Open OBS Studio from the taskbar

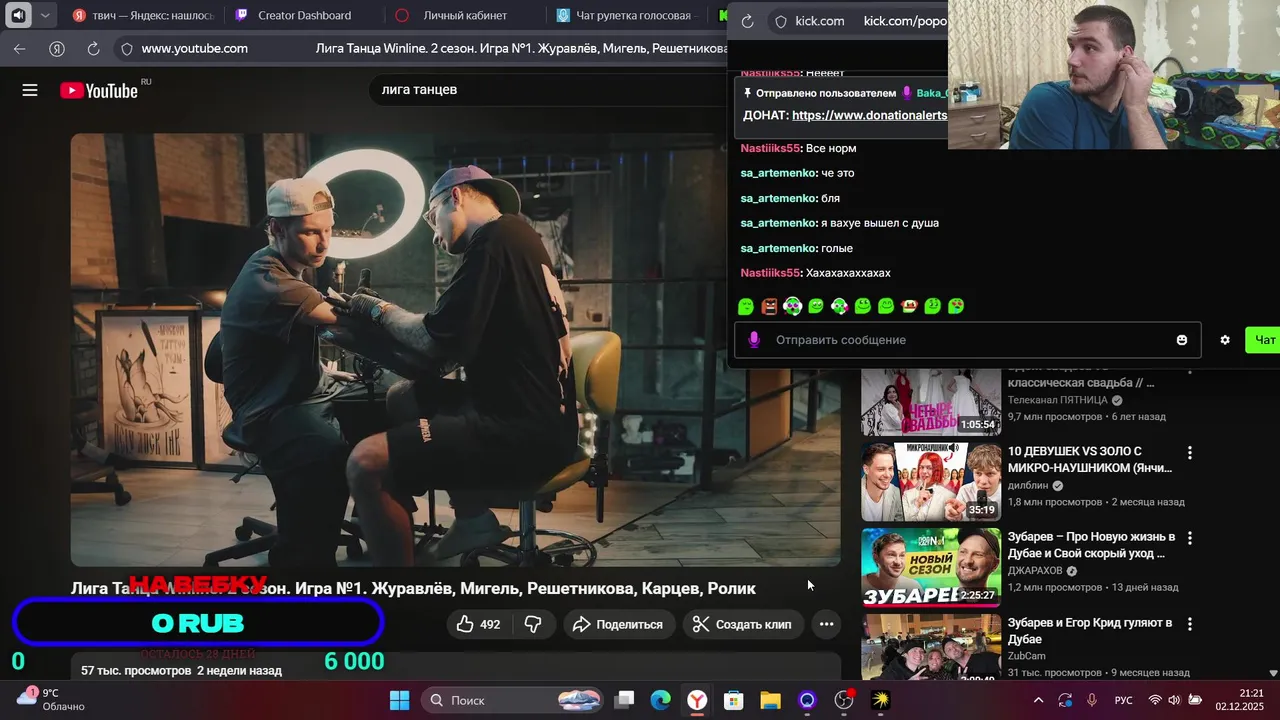844,700
